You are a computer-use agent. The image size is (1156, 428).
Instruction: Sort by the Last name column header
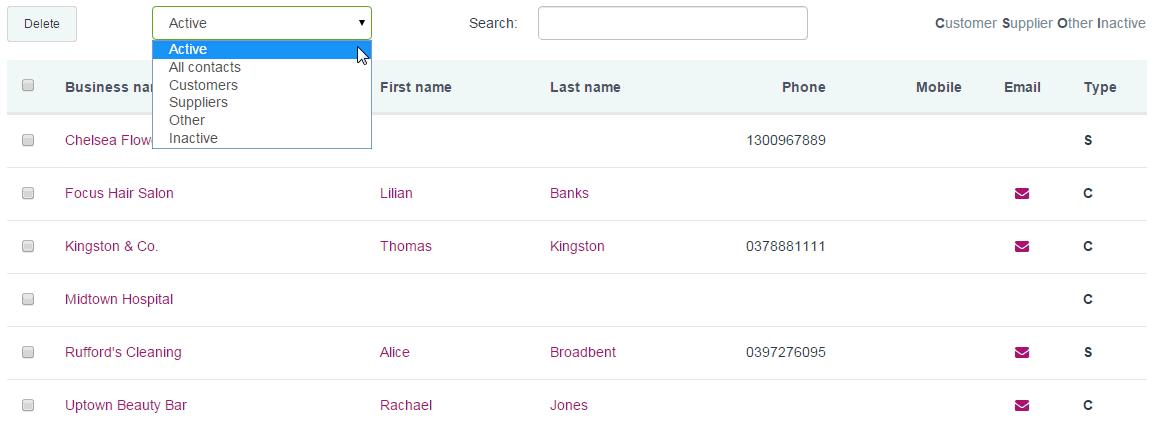pyautogui.click(x=585, y=87)
